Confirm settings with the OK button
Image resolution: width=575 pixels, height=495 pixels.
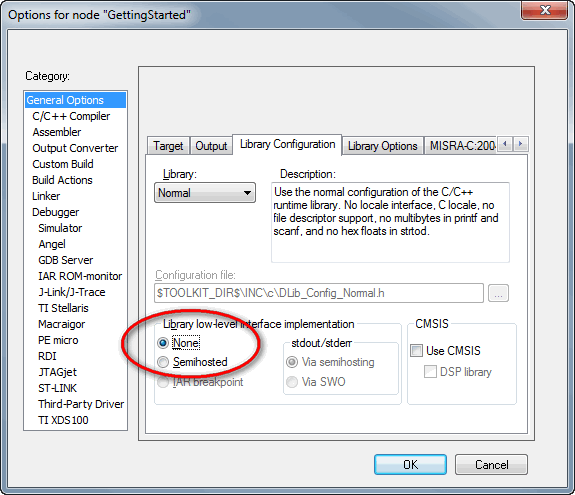pos(410,465)
